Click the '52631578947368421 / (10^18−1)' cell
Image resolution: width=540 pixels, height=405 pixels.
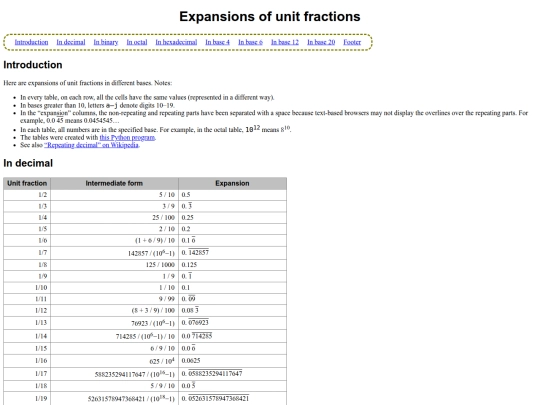click(114, 398)
